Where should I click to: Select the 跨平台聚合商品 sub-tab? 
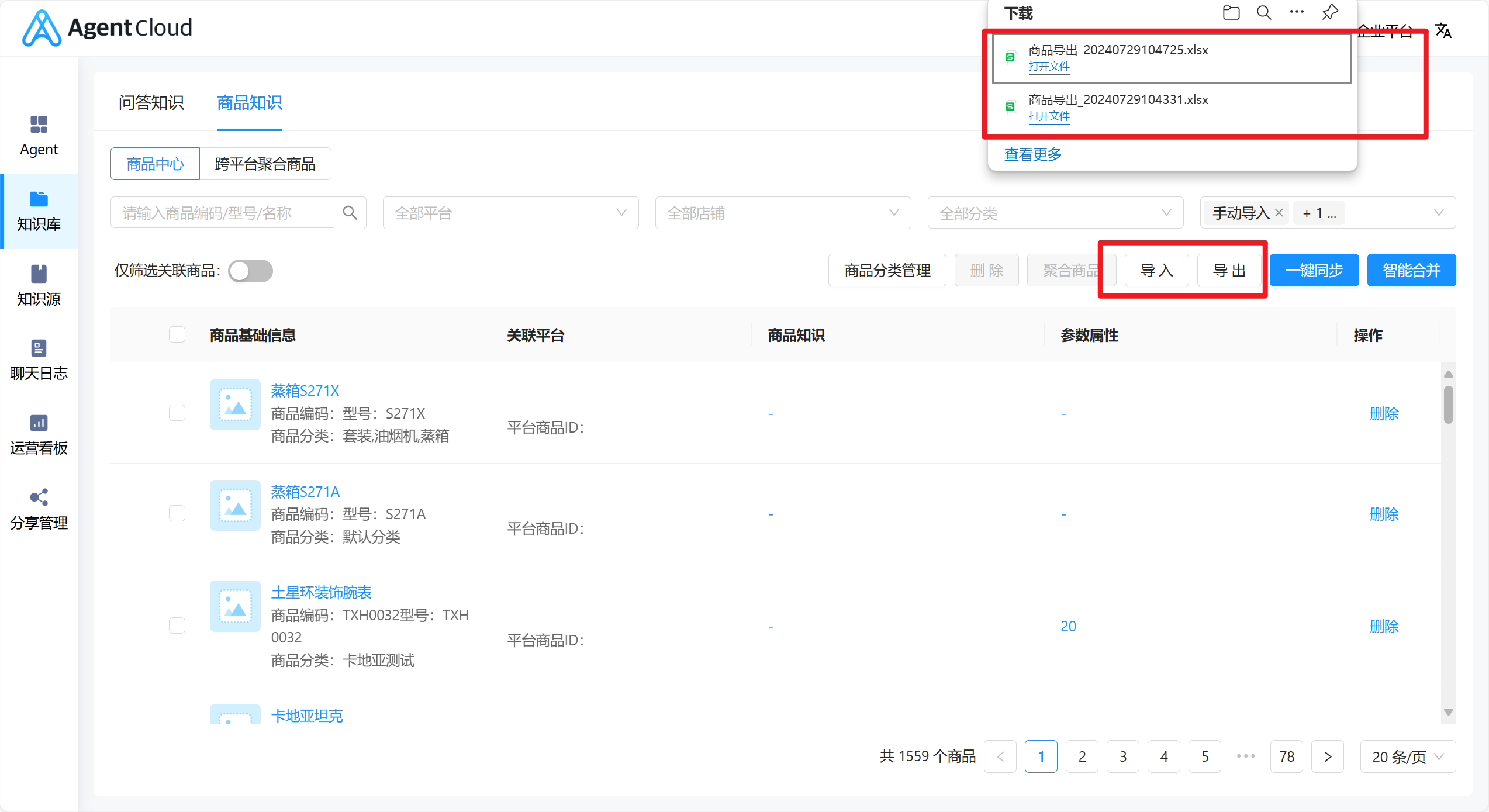tap(265, 164)
